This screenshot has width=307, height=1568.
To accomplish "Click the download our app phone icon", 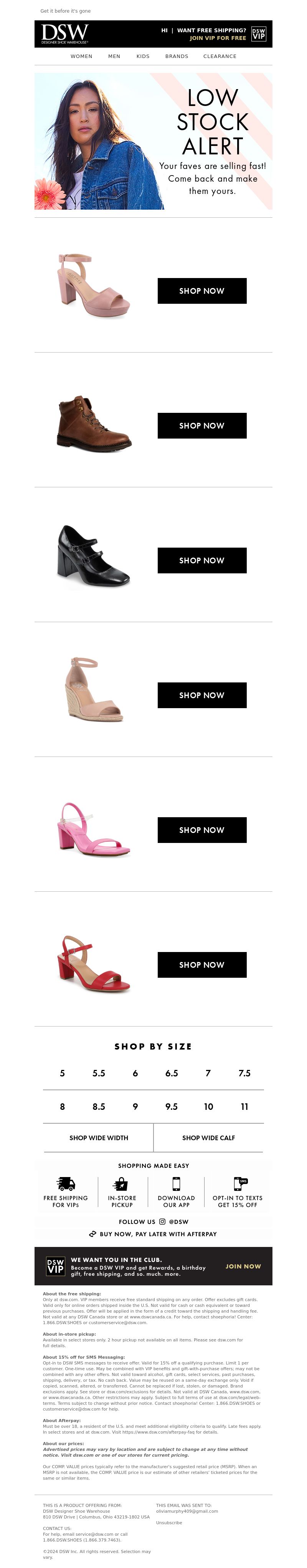I will point(176,1183).
